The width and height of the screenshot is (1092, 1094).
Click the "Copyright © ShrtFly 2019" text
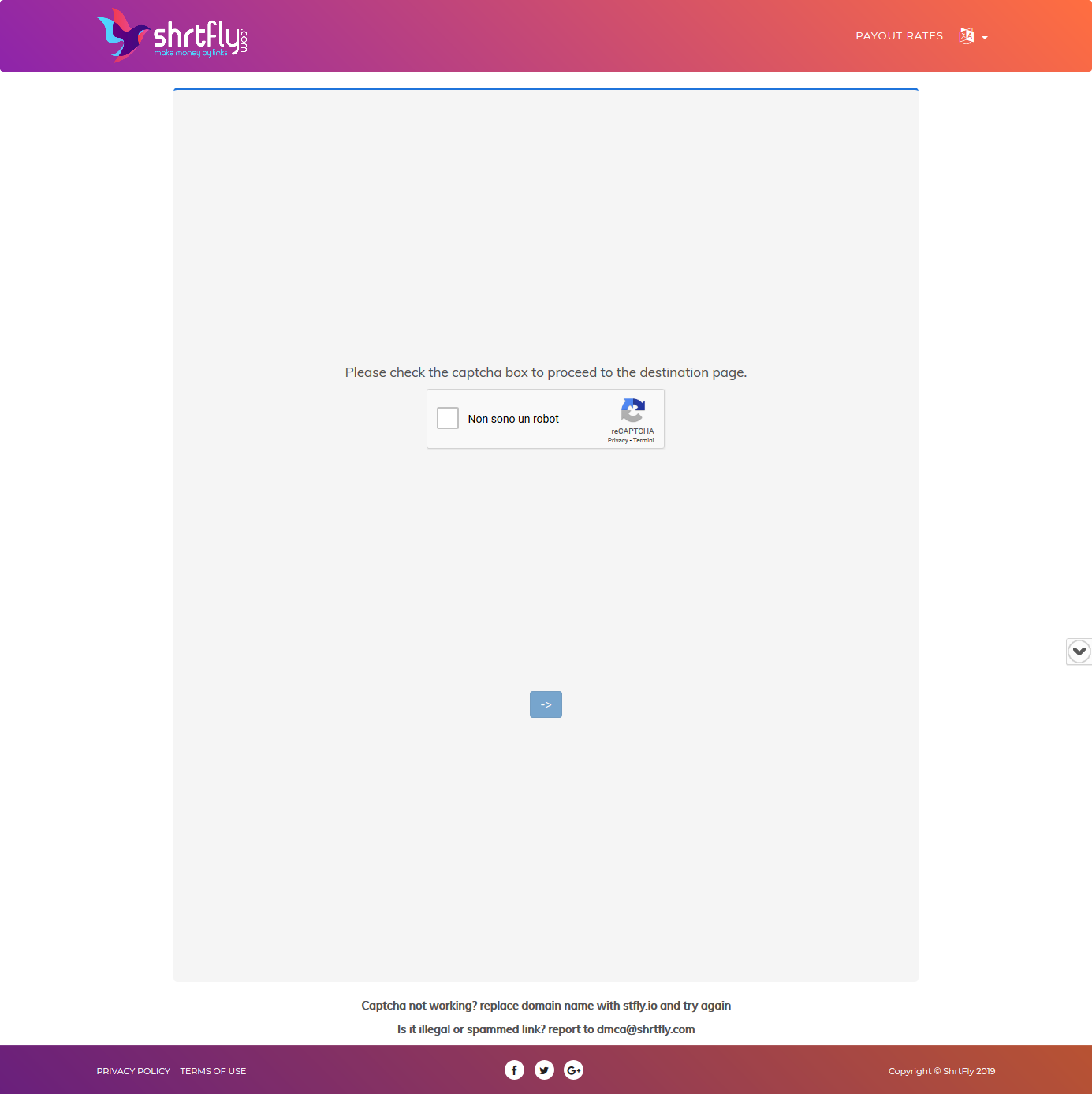(941, 1071)
